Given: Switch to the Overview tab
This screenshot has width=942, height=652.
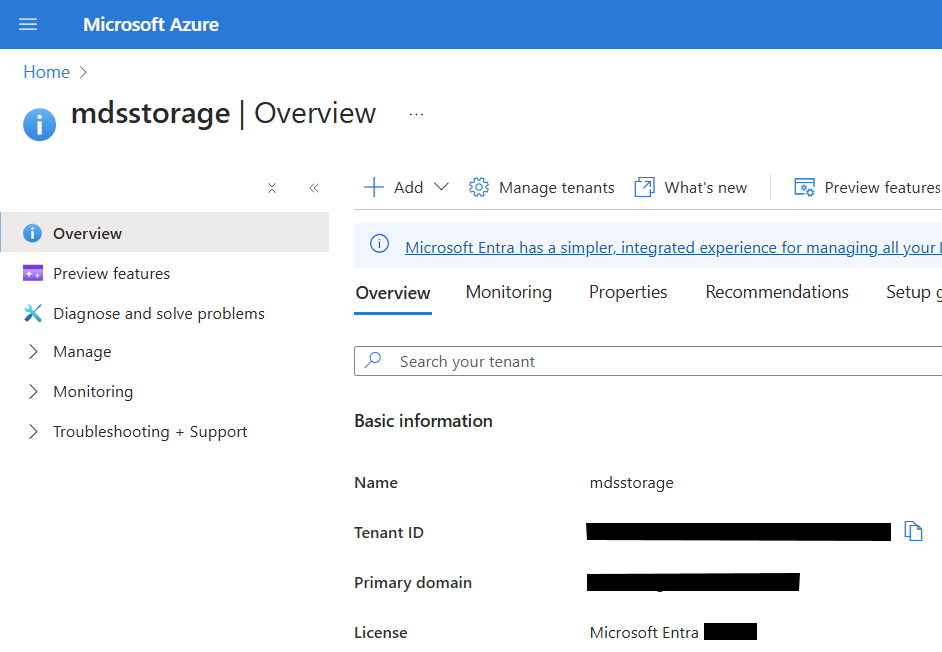Looking at the screenshot, I should [393, 293].
